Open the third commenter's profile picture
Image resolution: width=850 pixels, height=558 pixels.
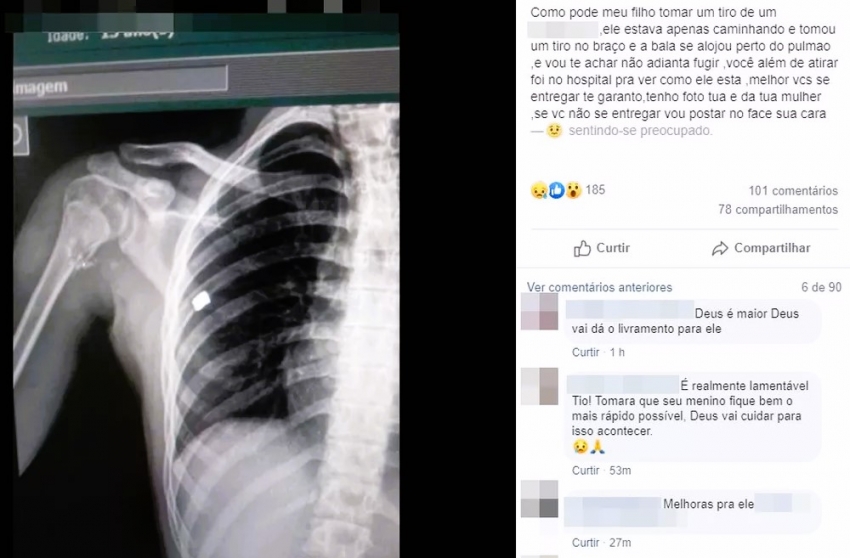539,499
